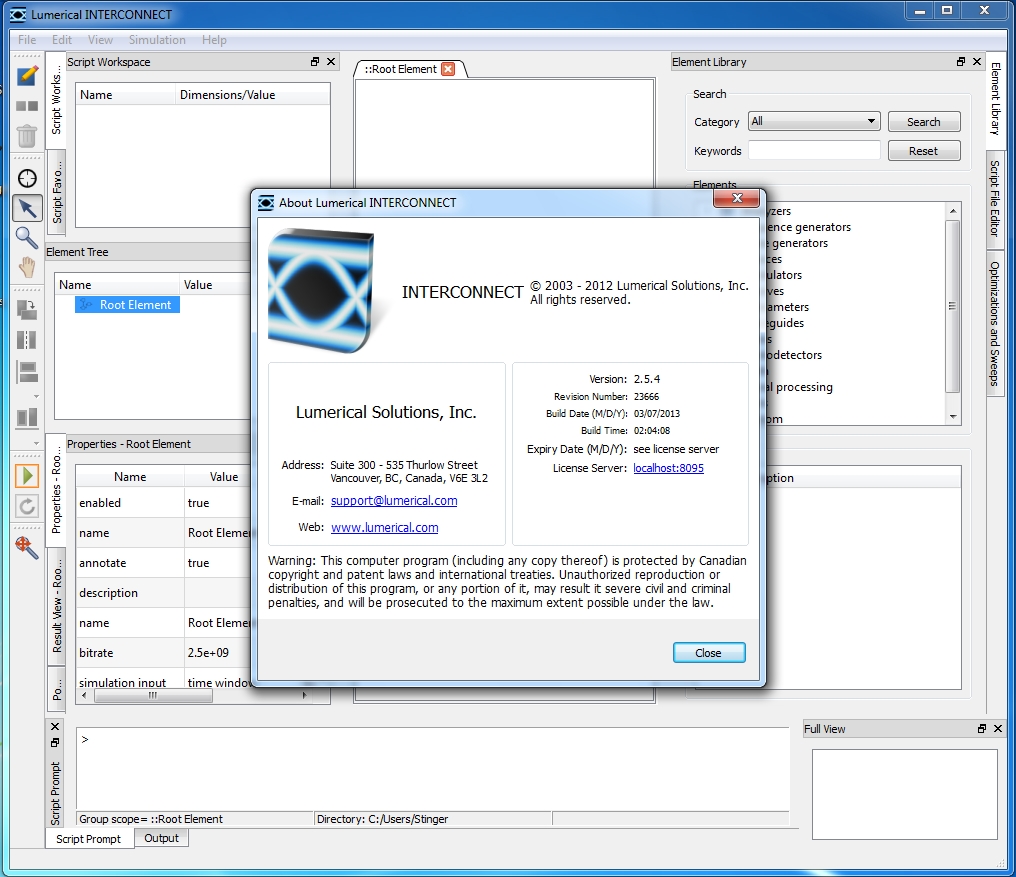
Task: Open the Edit menu
Action: coord(62,40)
